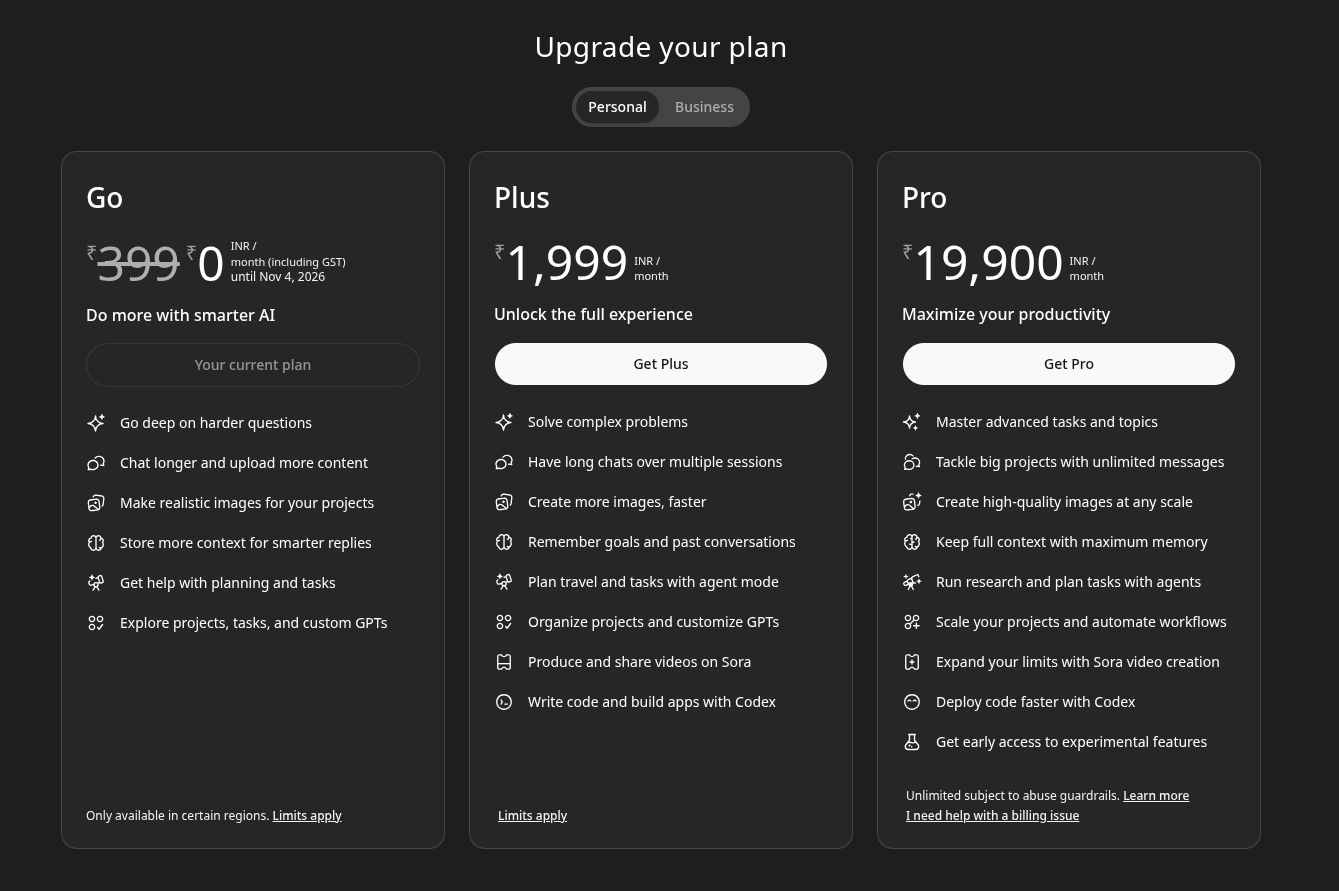
Task: Click the Plus price of 1,999 INR
Action: click(x=567, y=263)
